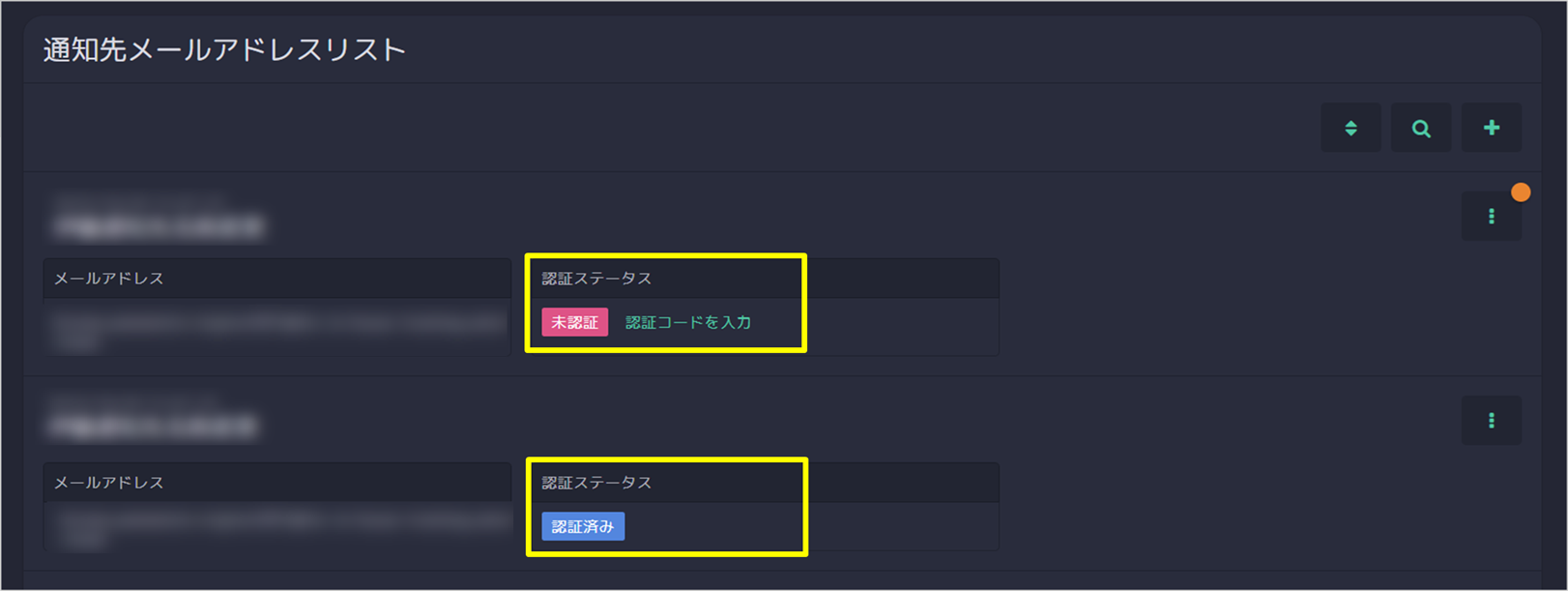Image resolution: width=1568 pixels, height=591 pixels.
Task: Expand the kebab options for the unverified address
Action: pyautogui.click(x=1492, y=215)
